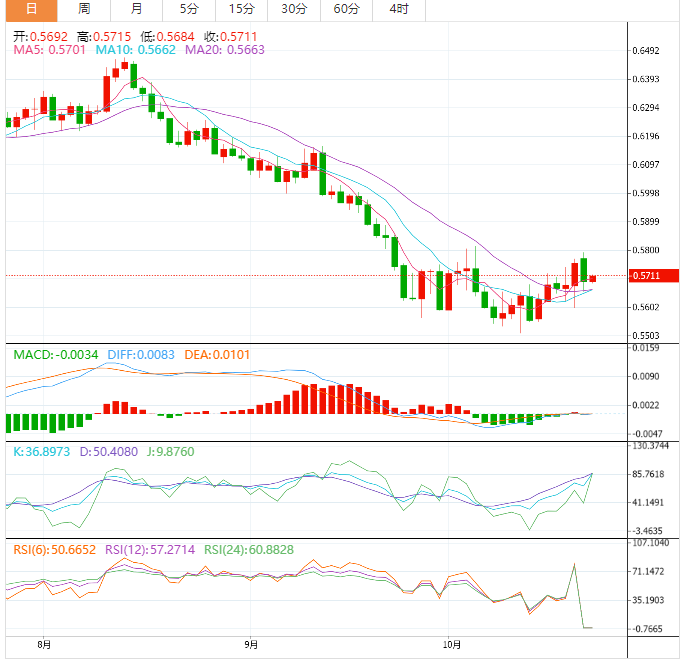
Task: Click the MACD:-0.0034 indicator label
Action: 56,355
